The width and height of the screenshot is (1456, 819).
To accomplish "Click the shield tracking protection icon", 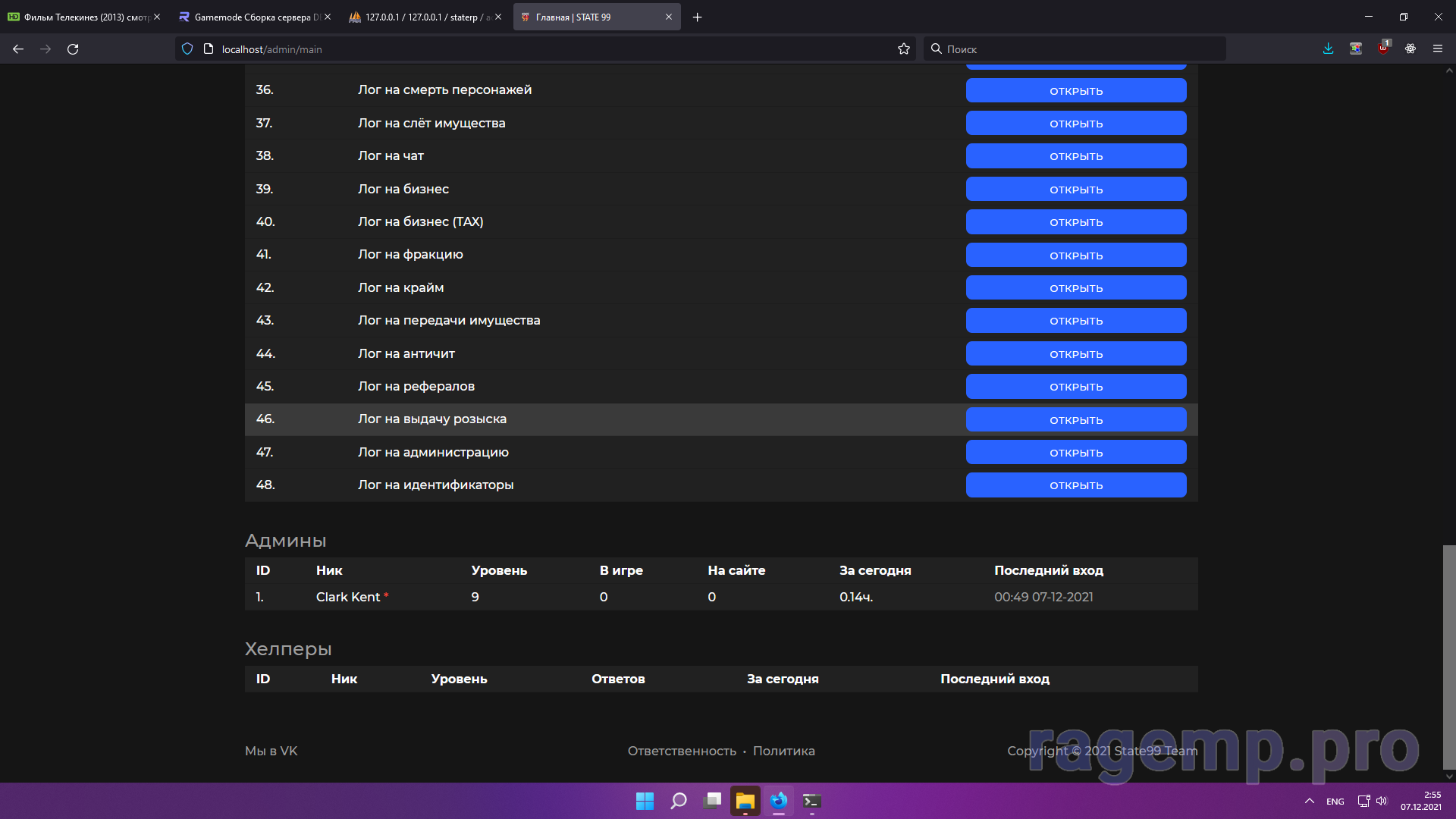I will click(187, 49).
